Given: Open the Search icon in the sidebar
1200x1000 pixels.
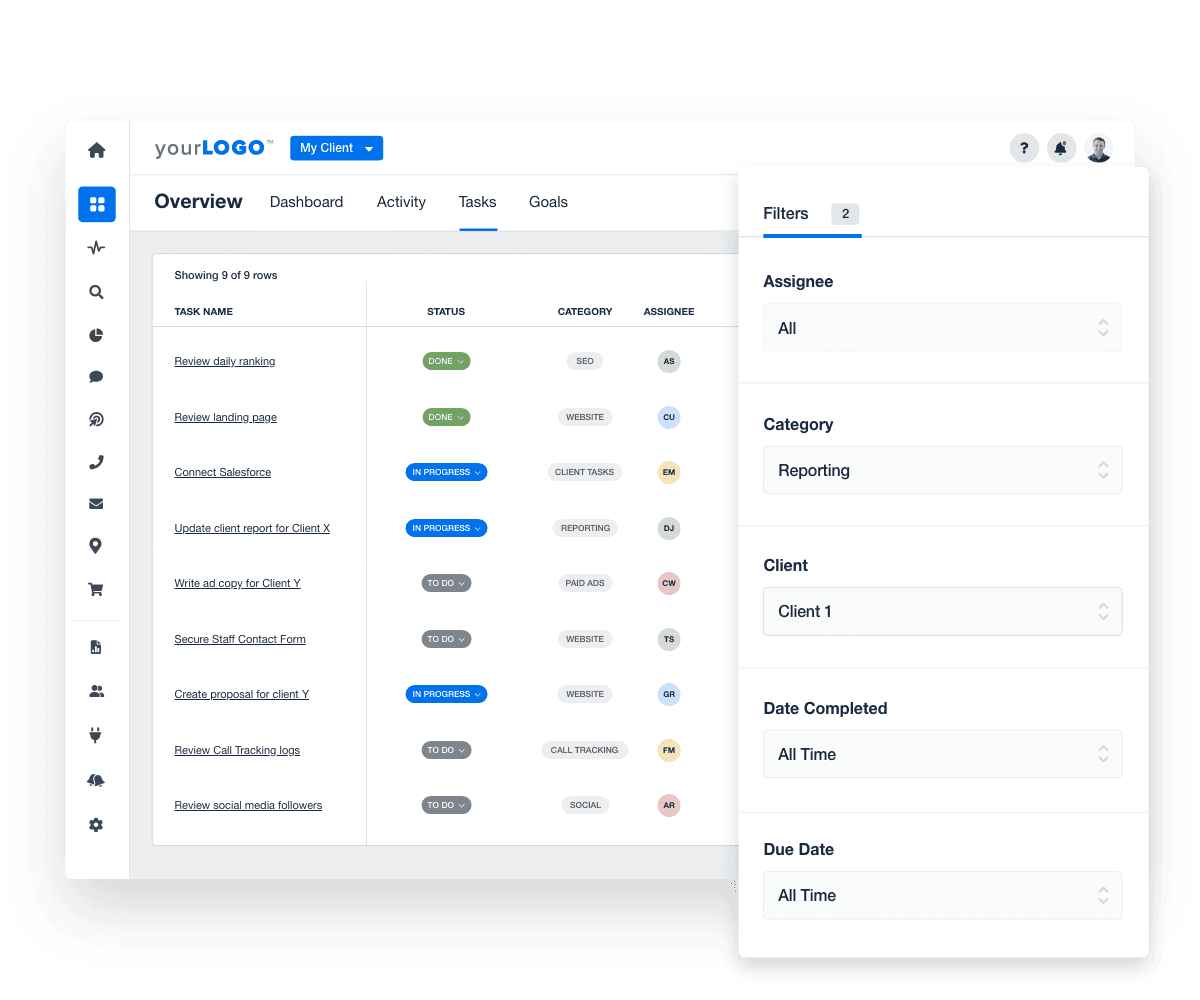Looking at the screenshot, I should click(x=96, y=292).
